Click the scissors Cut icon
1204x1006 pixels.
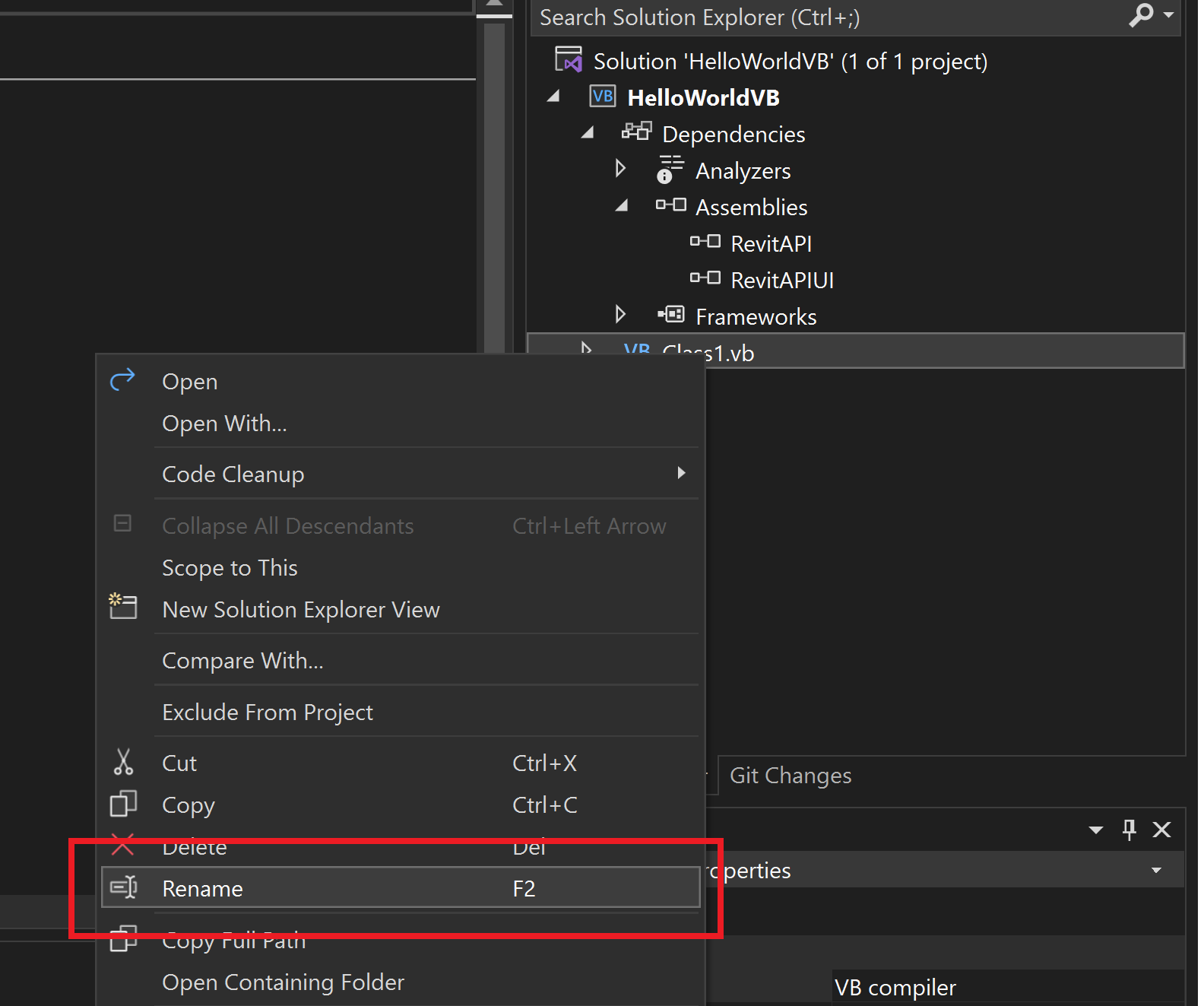pyautogui.click(x=122, y=761)
